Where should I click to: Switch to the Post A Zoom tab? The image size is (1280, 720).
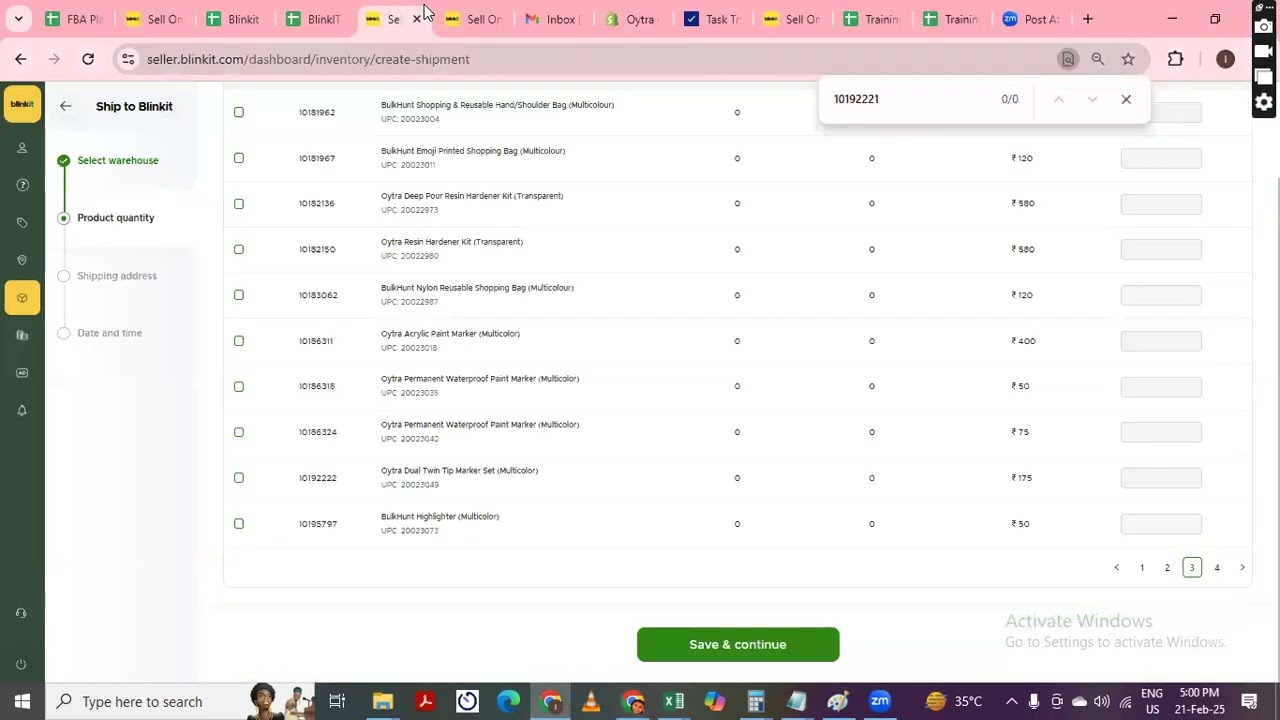tap(1030, 19)
